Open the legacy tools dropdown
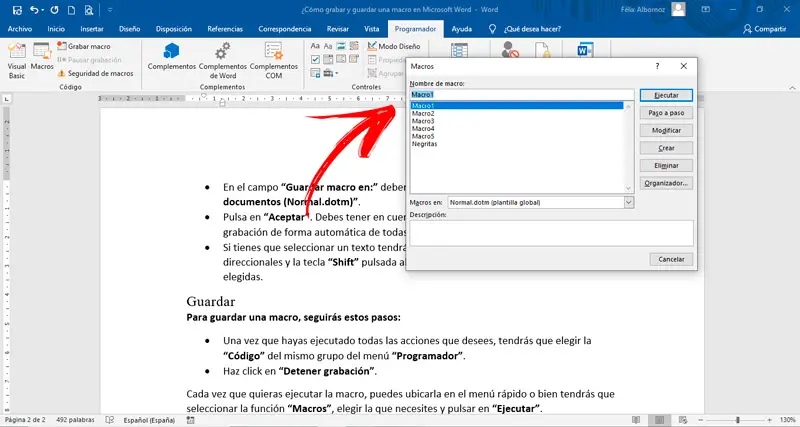Viewport: 800px width, 427px height. (331, 73)
